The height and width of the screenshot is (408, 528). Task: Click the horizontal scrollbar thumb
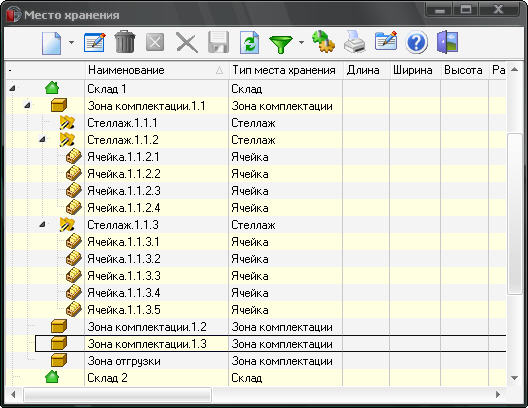coord(118,395)
